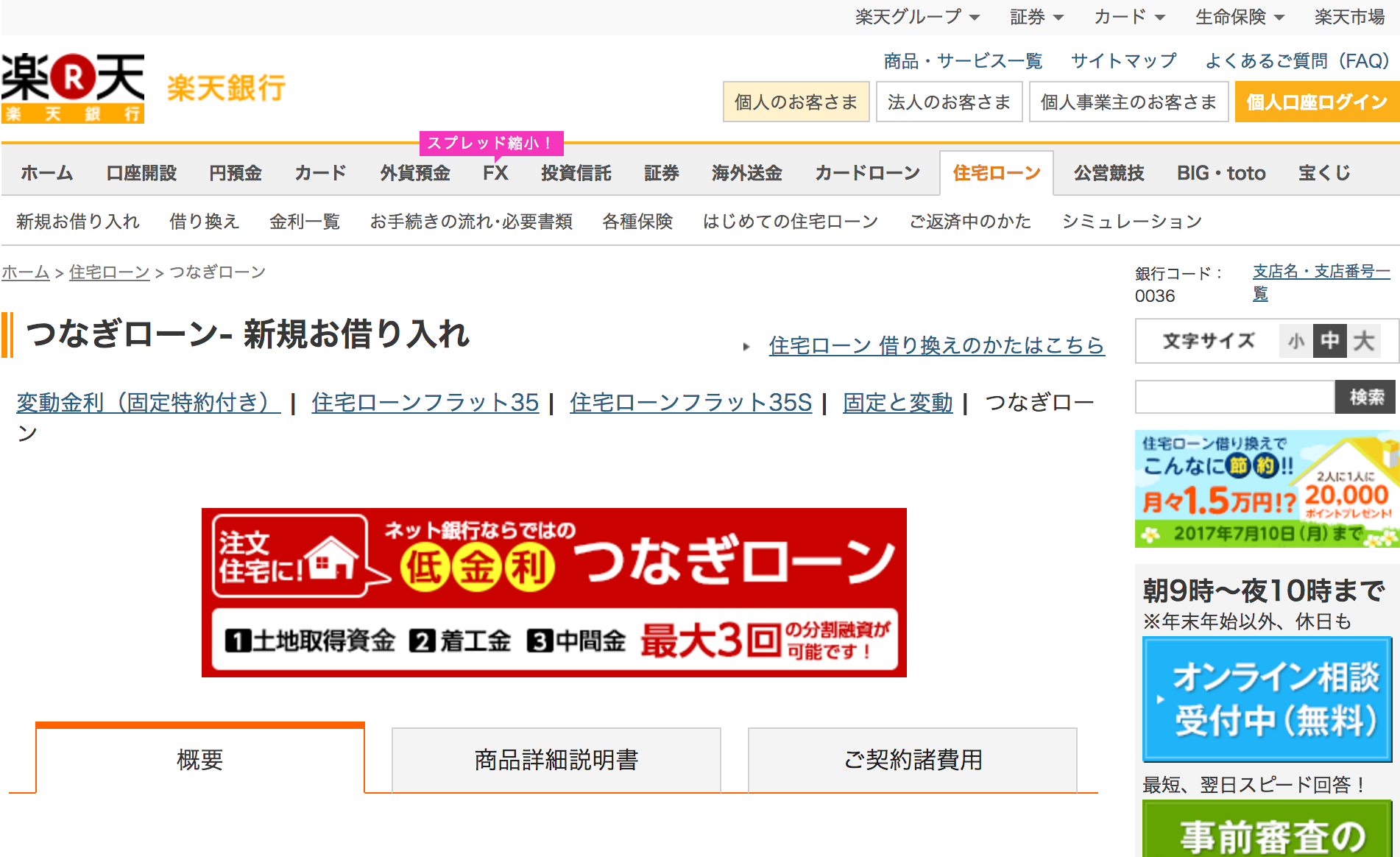Click 住宅ローン breadcrumb link
The width and height of the screenshot is (1400, 857).
click(109, 272)
